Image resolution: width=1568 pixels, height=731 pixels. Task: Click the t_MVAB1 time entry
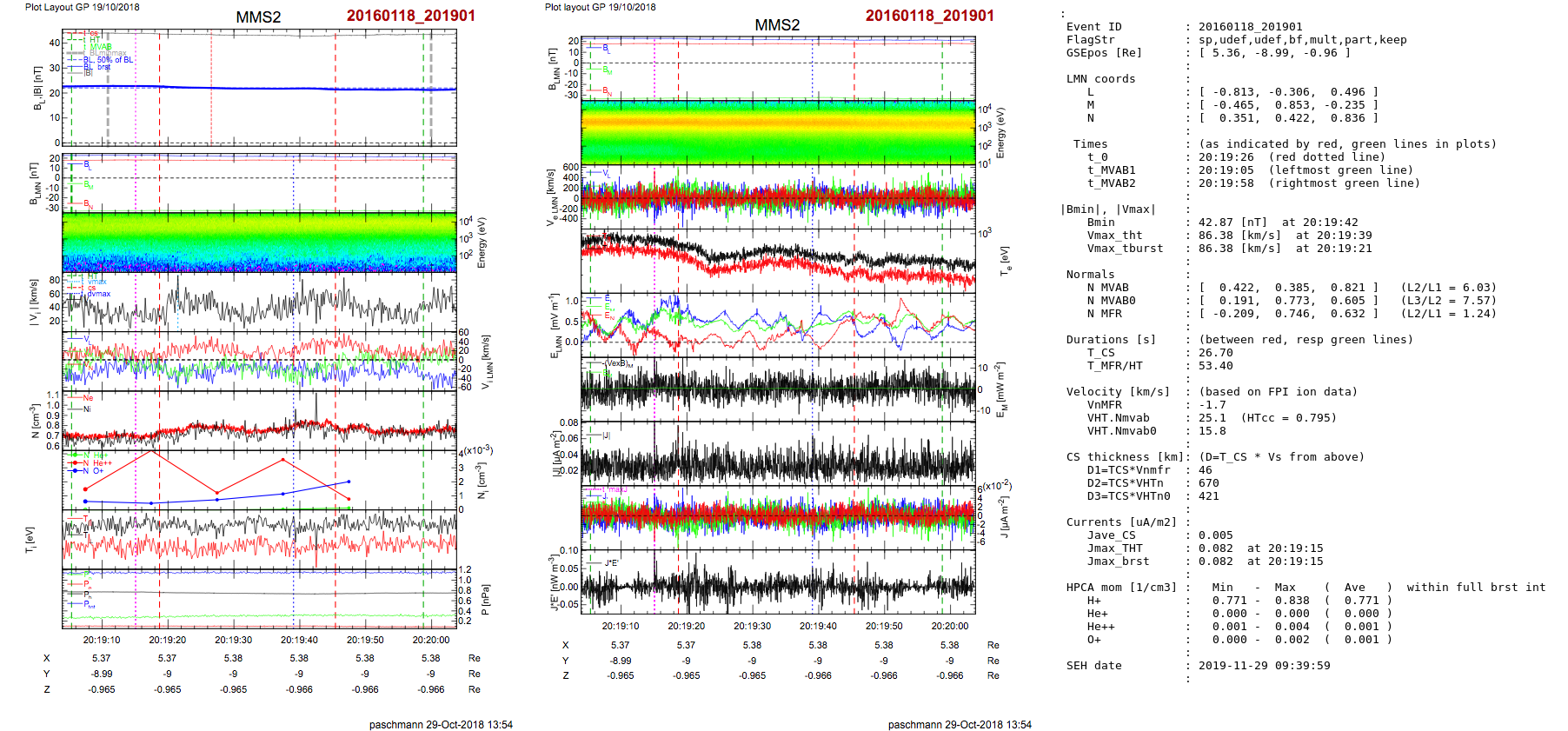[x=1111, y=170]
